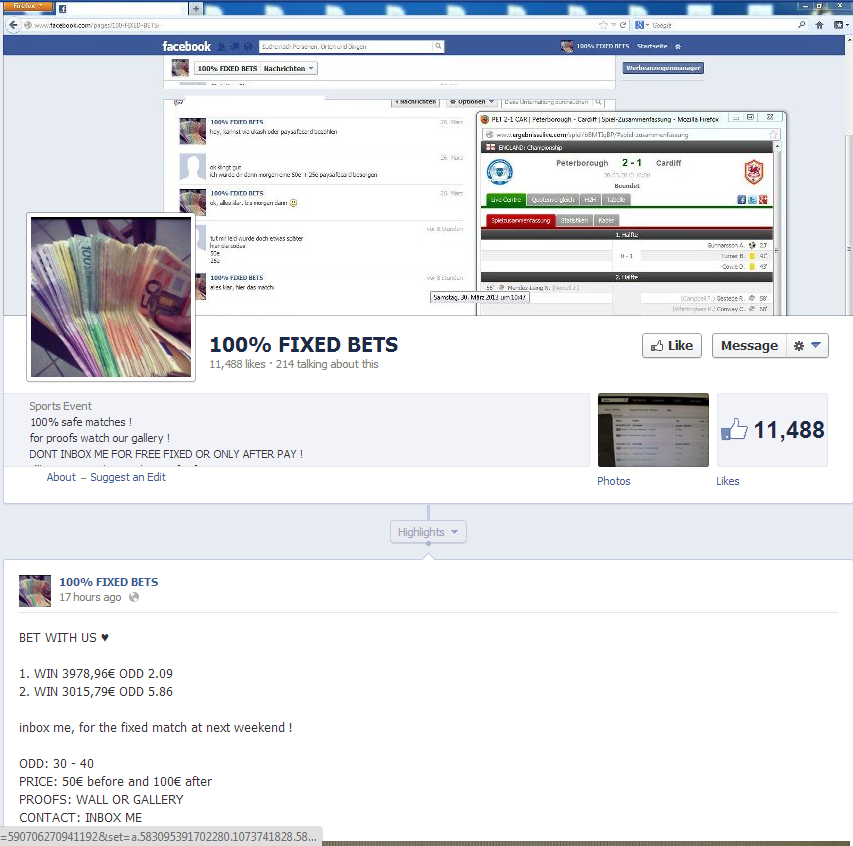
Task: Click the line 2. WIN 3015,79€ ODD 5.86
Action: [x=96, y=691]
